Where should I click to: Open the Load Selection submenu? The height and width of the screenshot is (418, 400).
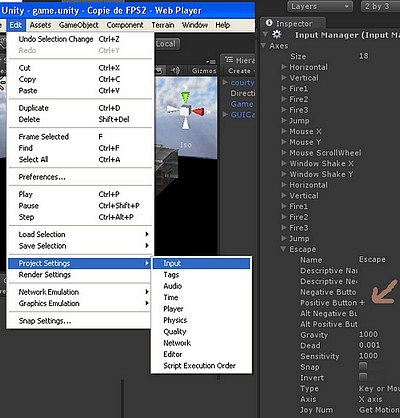coord(80,234)
